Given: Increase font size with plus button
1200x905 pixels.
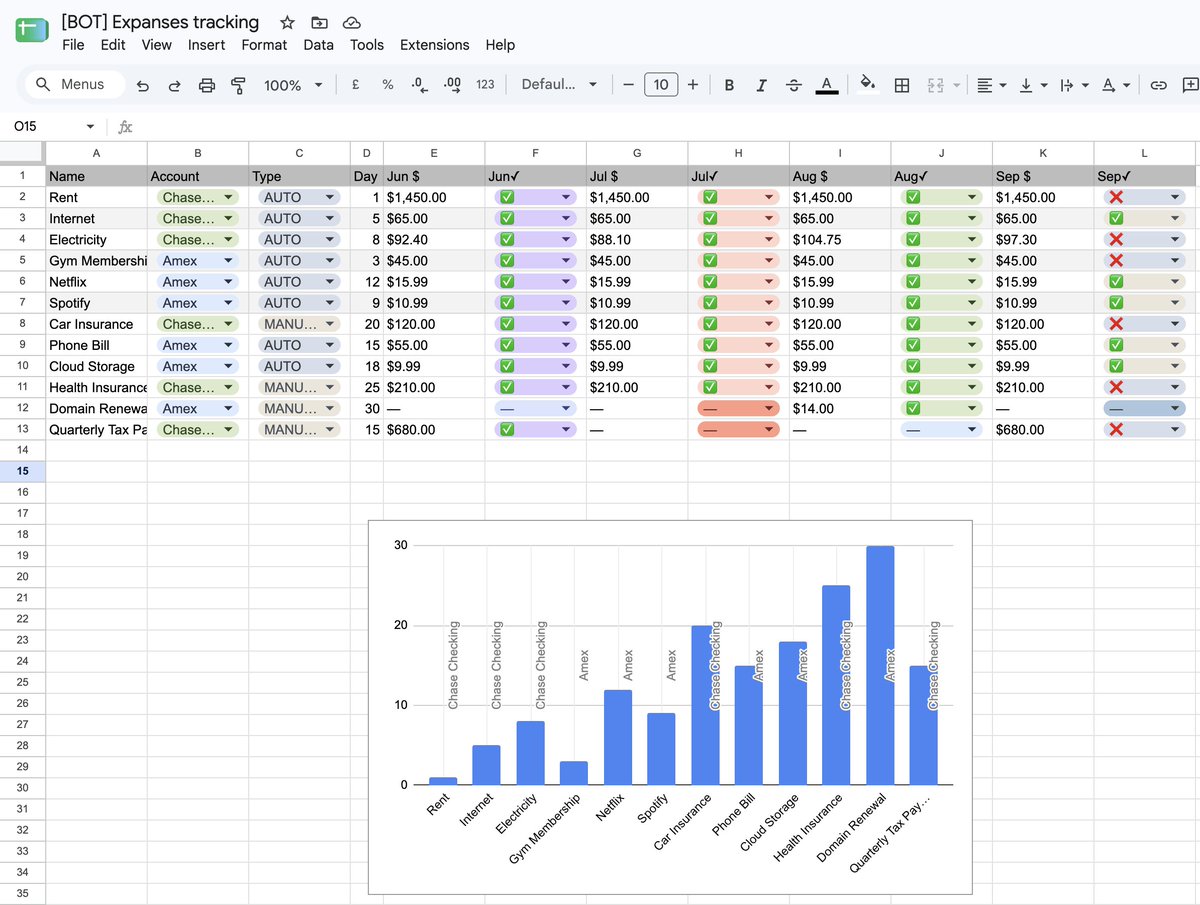Looking at the screenshot, I should [693, 85].
